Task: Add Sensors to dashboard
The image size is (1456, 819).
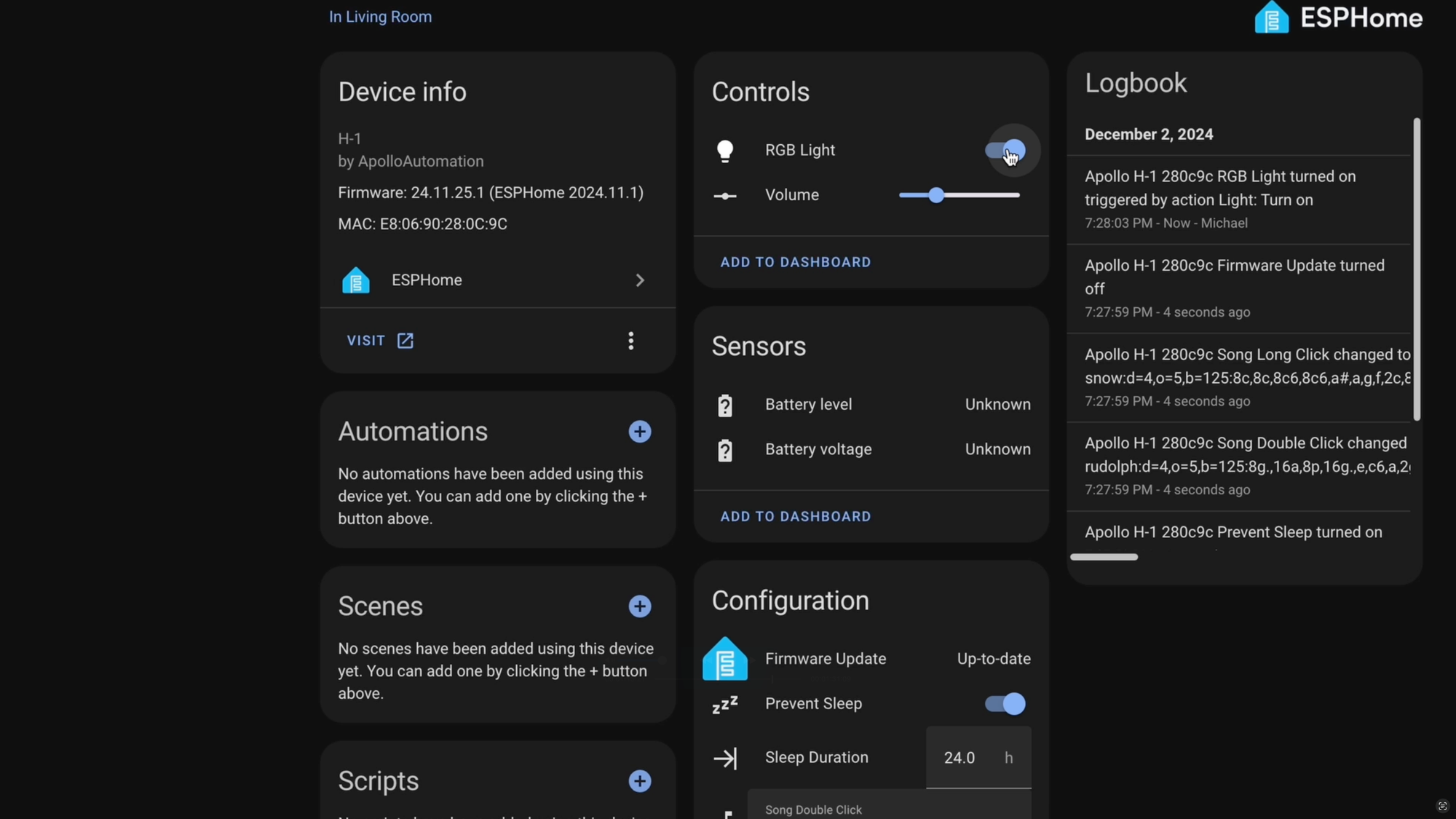Action: 795,516
